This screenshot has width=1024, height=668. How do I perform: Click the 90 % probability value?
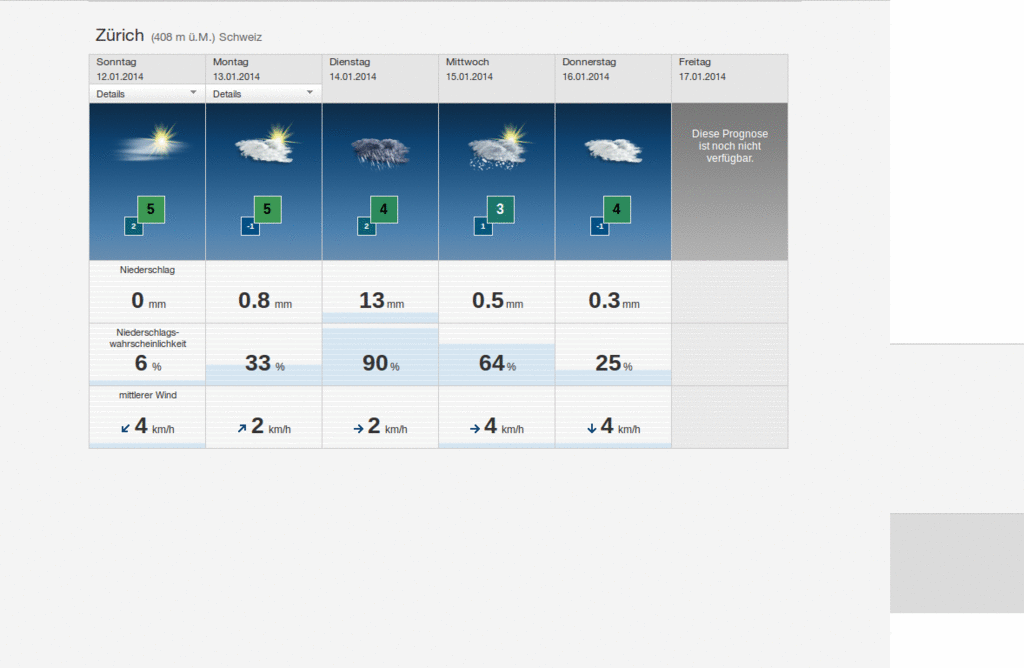tap(381, 363)
